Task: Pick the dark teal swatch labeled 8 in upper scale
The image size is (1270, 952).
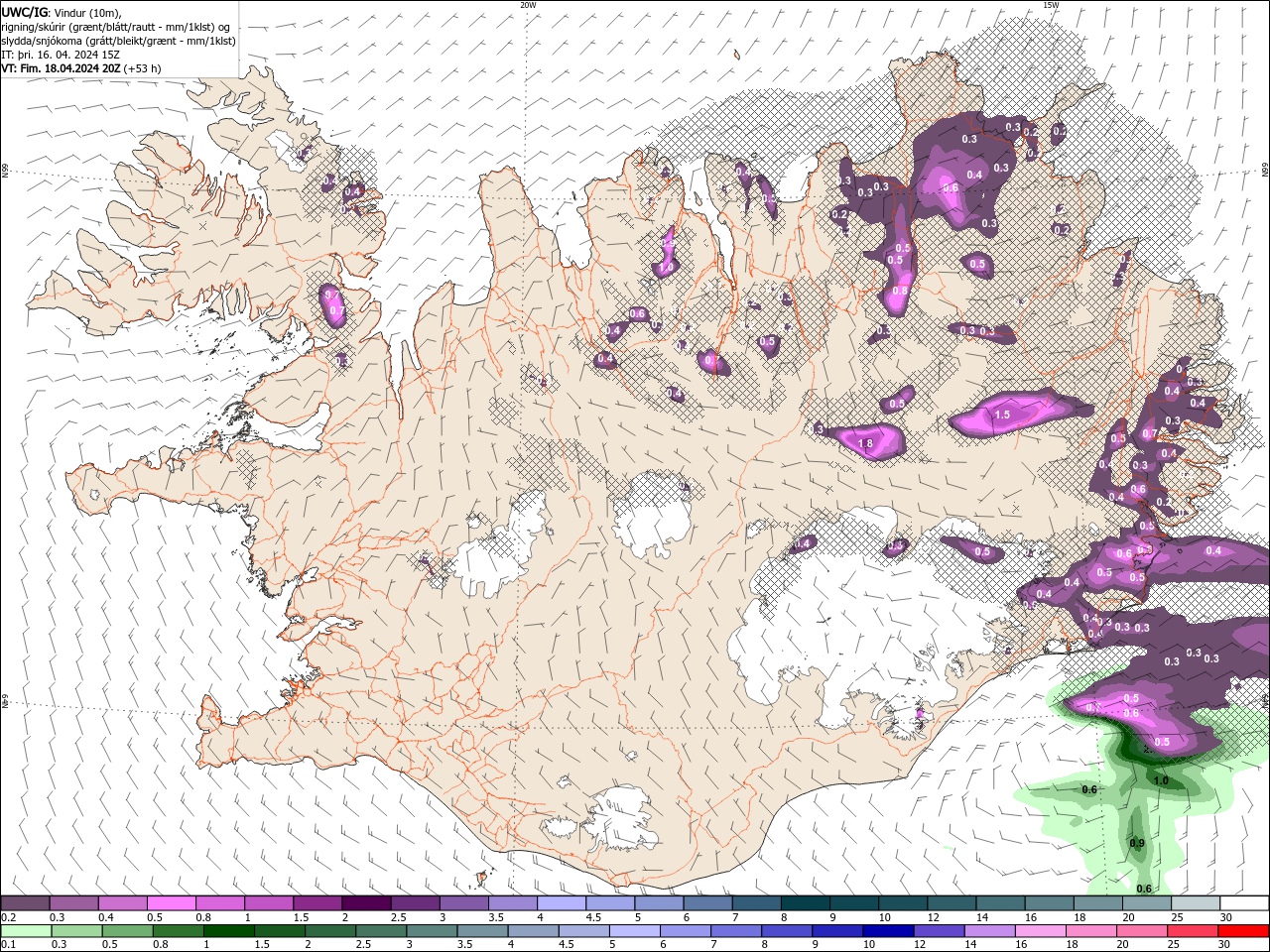Action: pyautogui.click(x=805, y=903)
